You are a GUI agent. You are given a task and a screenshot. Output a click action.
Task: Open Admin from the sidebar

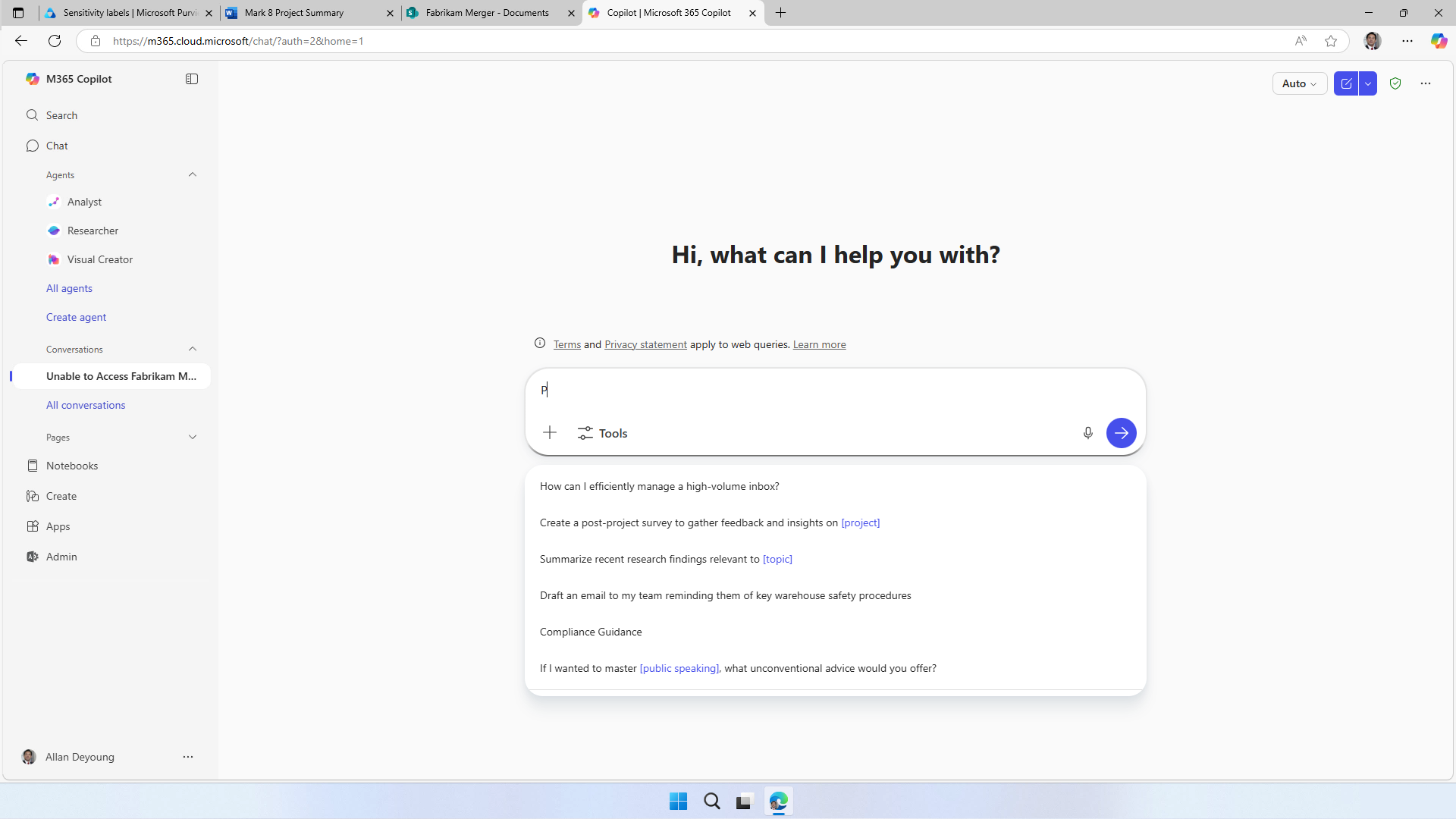(x=110, y=557)
